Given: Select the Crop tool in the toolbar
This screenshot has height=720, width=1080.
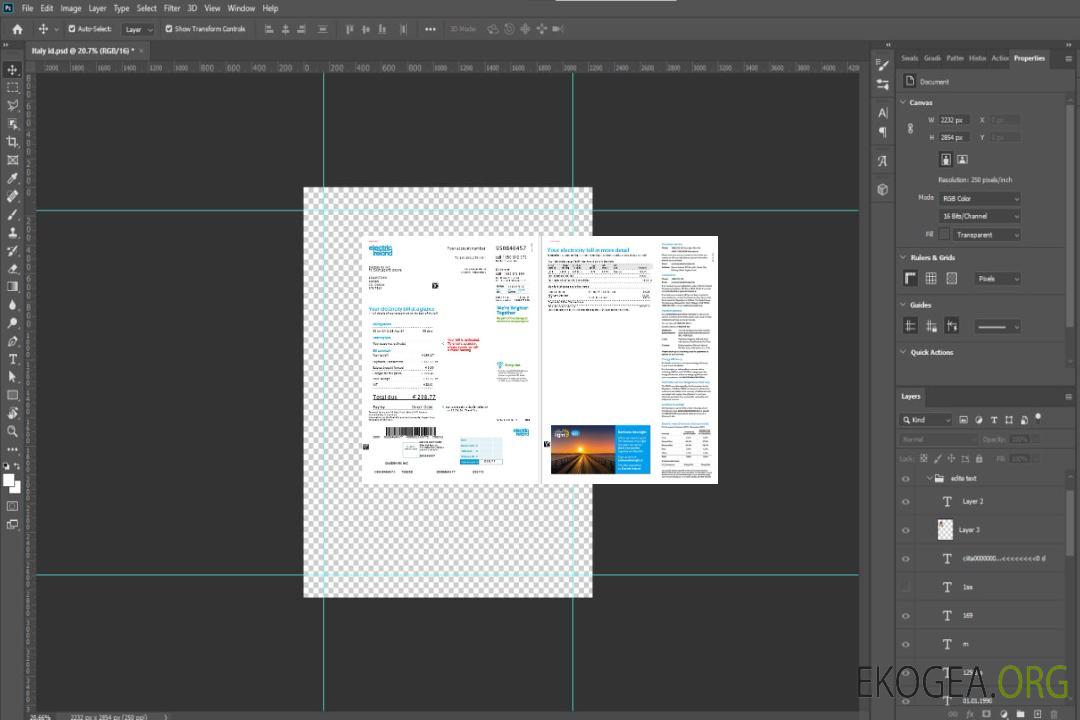Looking at the screenshot, I should tap(12, 142).
